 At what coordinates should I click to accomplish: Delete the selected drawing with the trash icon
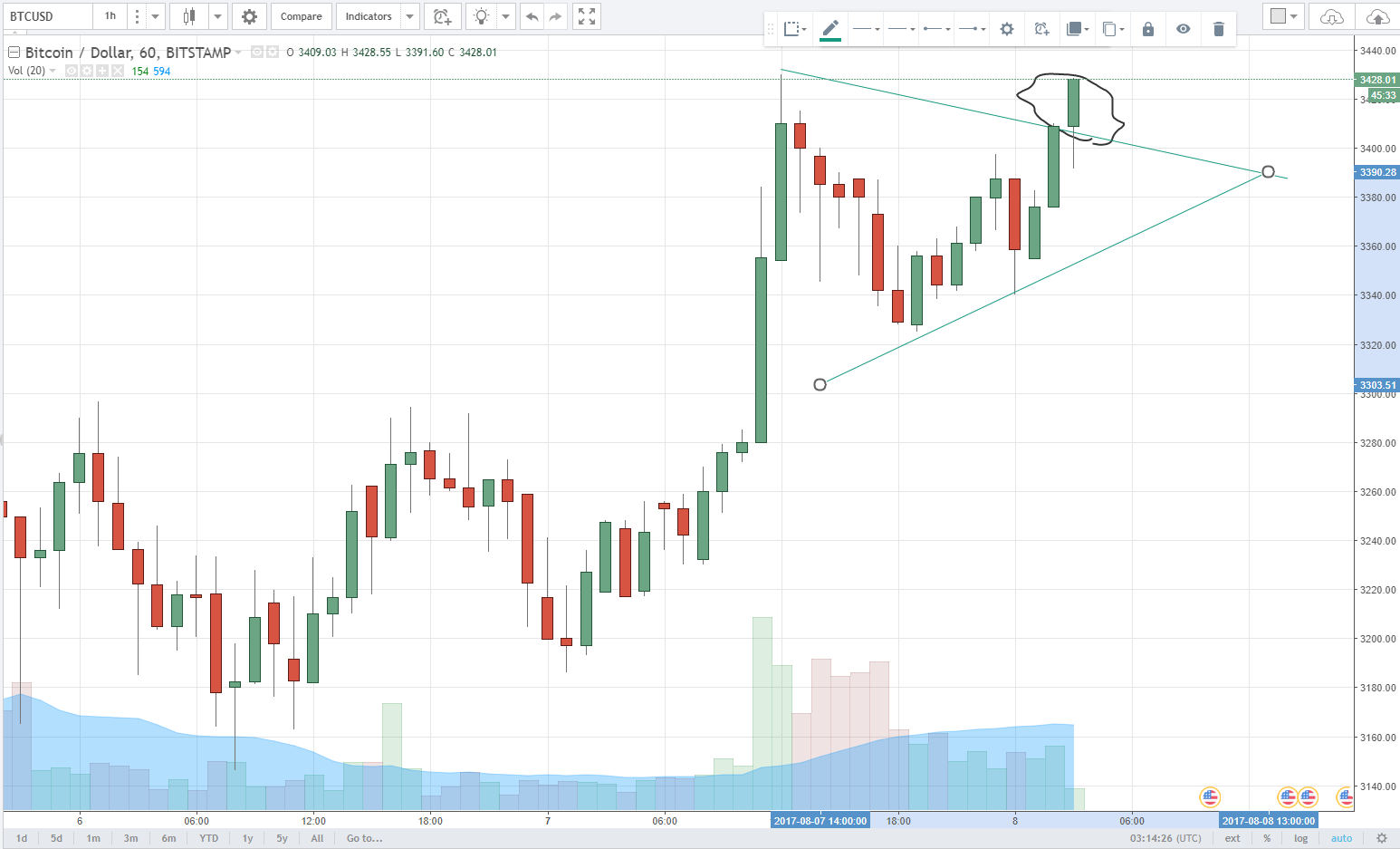tap(1218, 29)
